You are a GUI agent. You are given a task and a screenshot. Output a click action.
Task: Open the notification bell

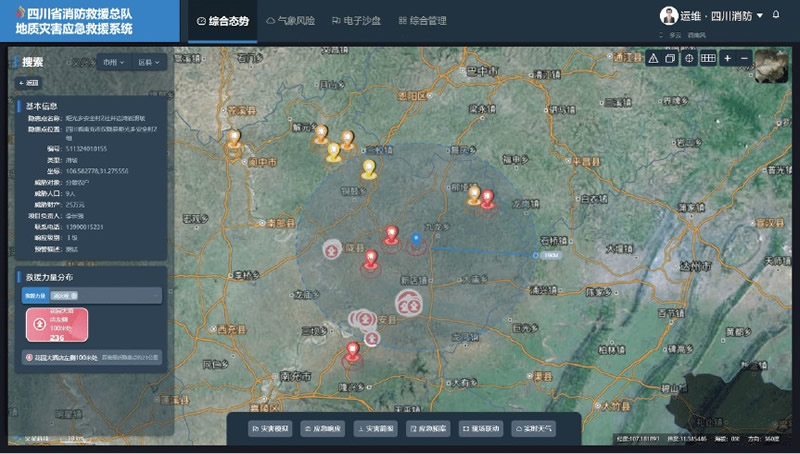click(x=776, y=15)
